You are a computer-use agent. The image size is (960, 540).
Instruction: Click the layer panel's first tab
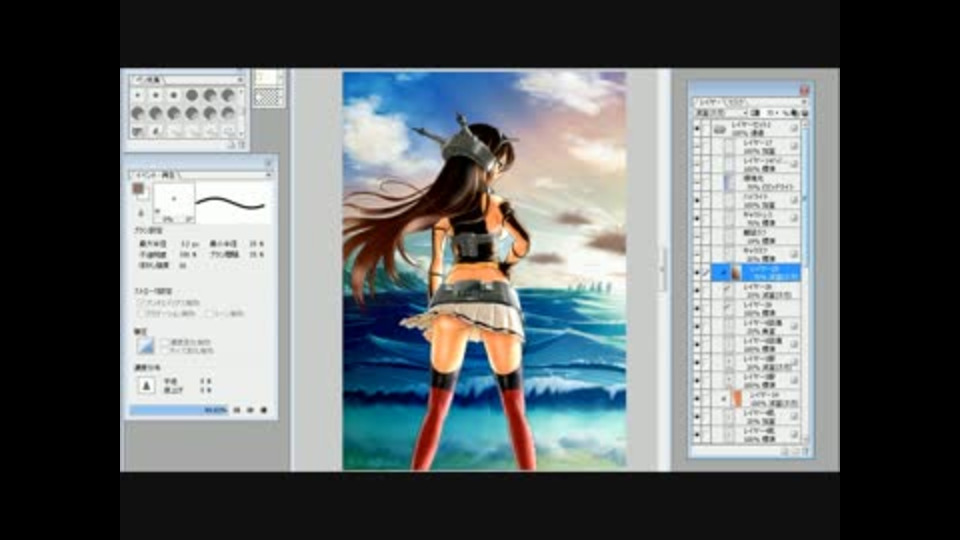(x=711, y=103)
